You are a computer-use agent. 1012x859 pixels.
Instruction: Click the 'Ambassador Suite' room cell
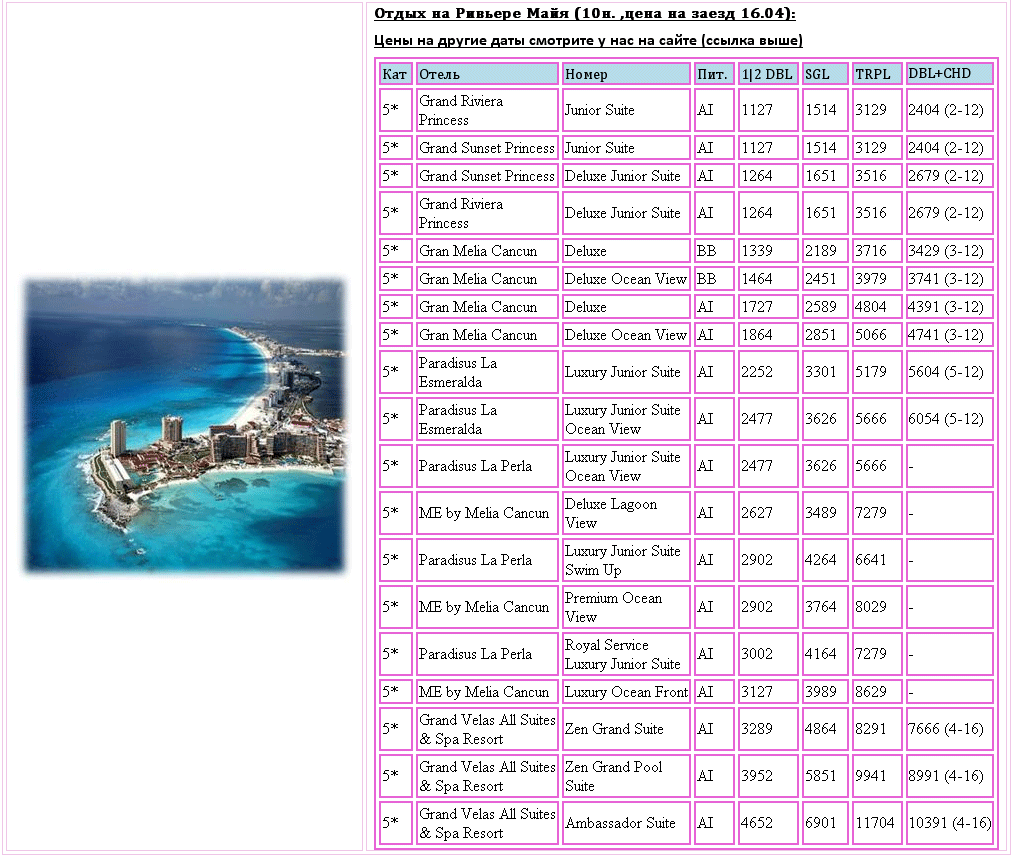(626, 823)
